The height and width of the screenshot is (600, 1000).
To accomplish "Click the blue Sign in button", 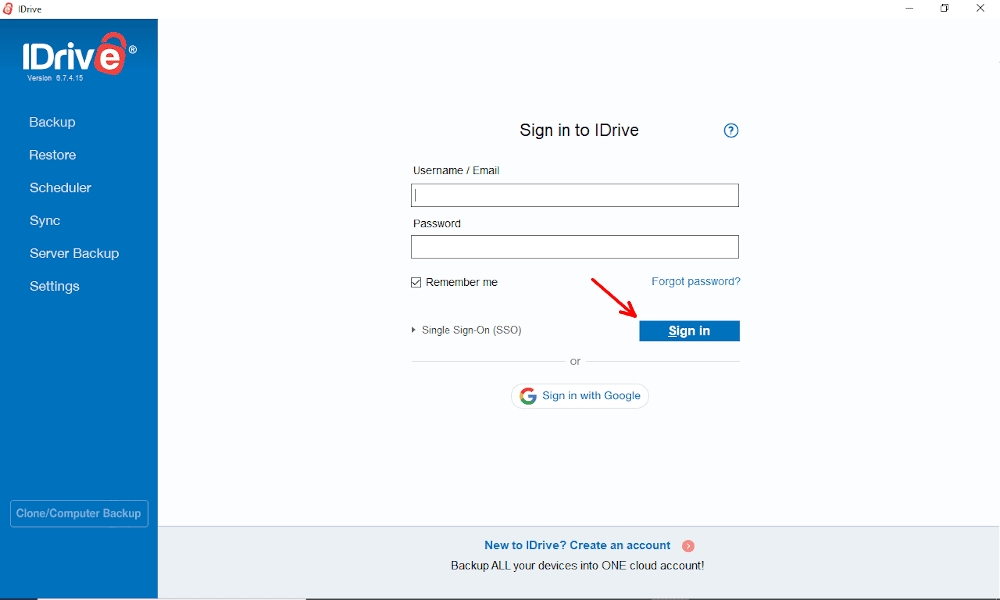I will pos(689,331).
